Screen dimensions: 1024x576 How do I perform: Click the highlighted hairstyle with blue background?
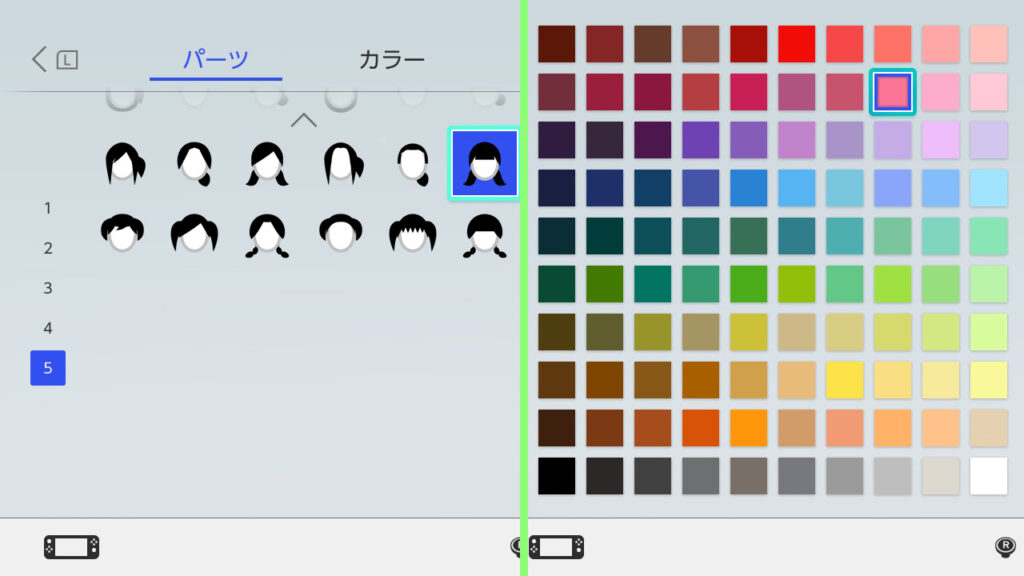[484, 163]
